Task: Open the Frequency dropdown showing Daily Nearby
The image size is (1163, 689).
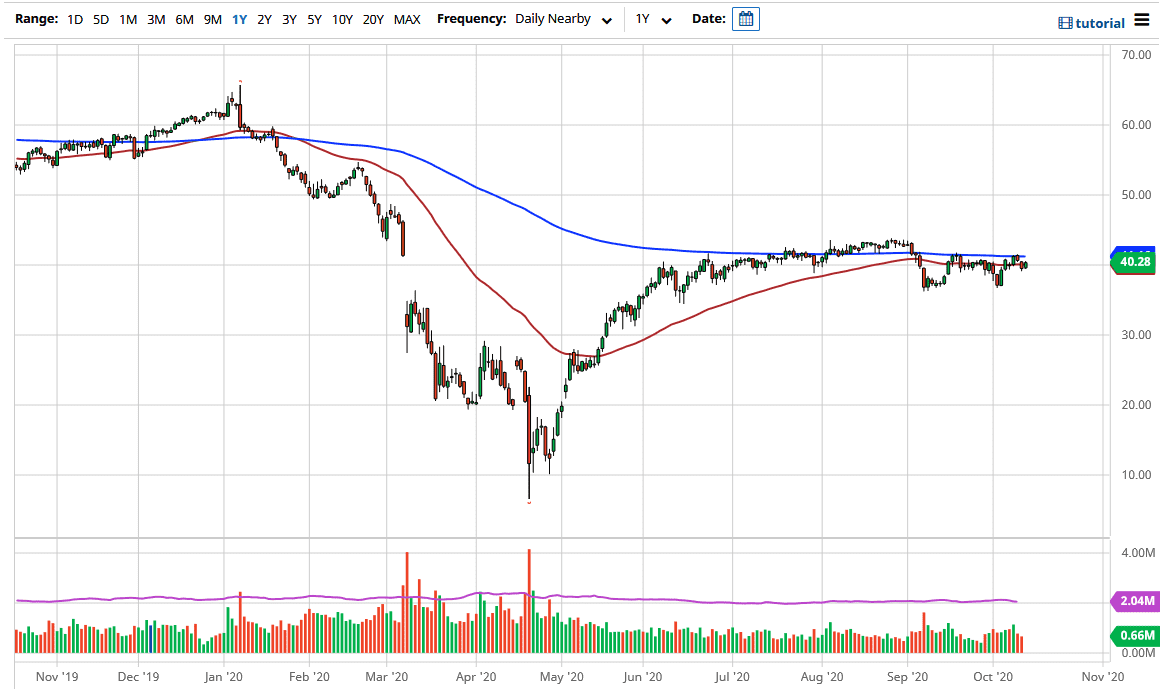Action: [x=555, y=19]
